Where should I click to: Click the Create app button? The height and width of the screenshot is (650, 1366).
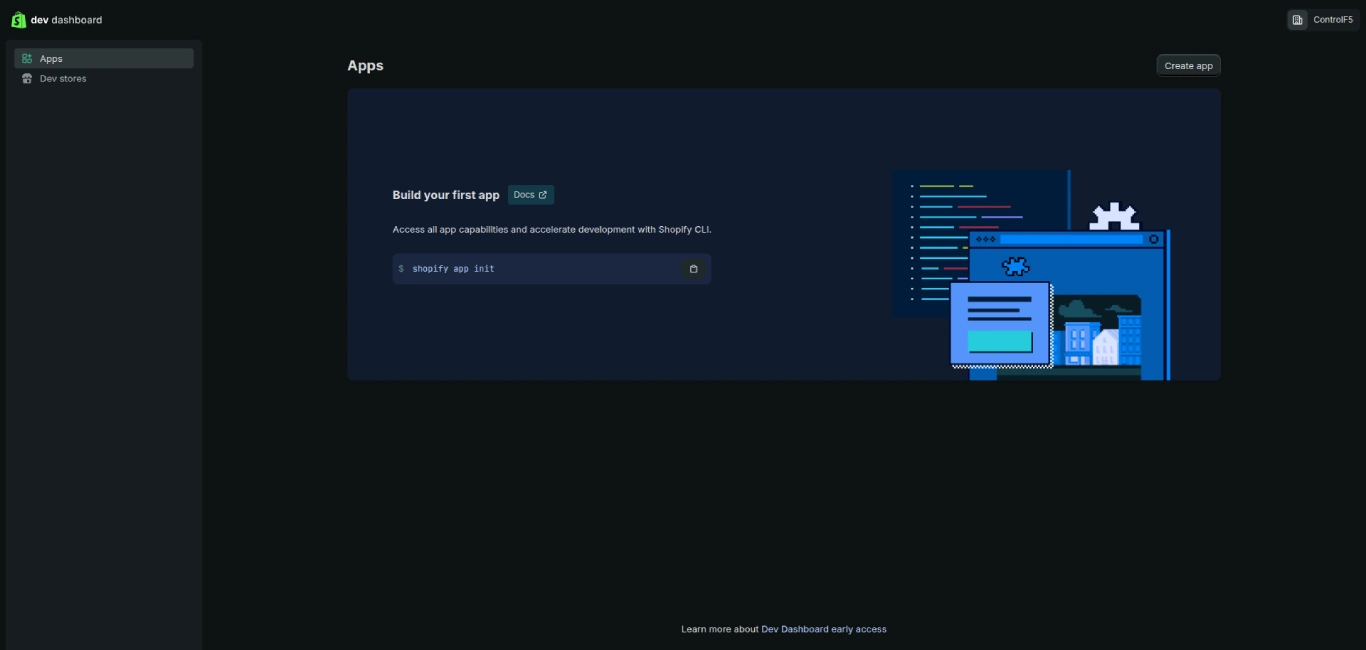(x=1188, y=65)
